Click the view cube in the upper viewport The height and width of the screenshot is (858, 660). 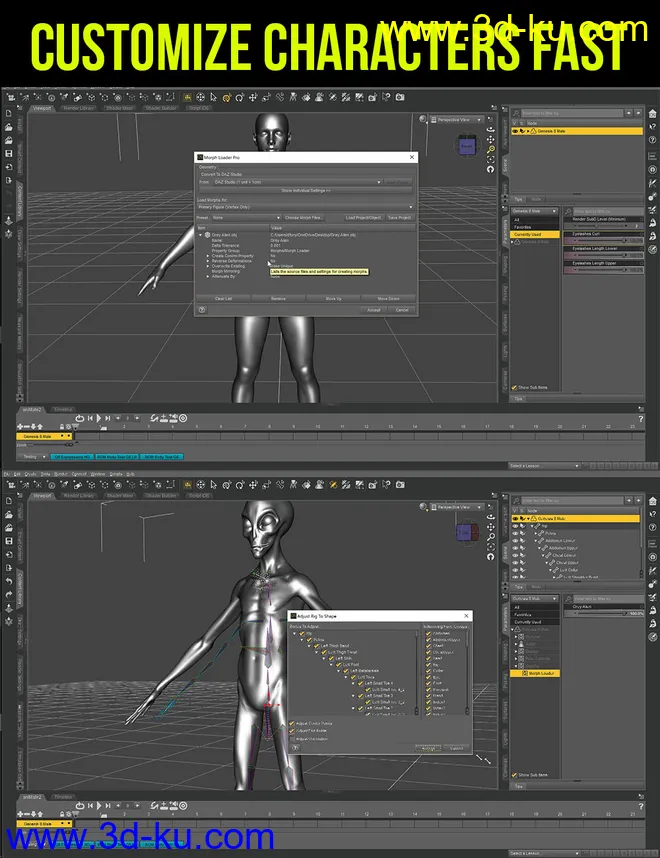point(467,147)
